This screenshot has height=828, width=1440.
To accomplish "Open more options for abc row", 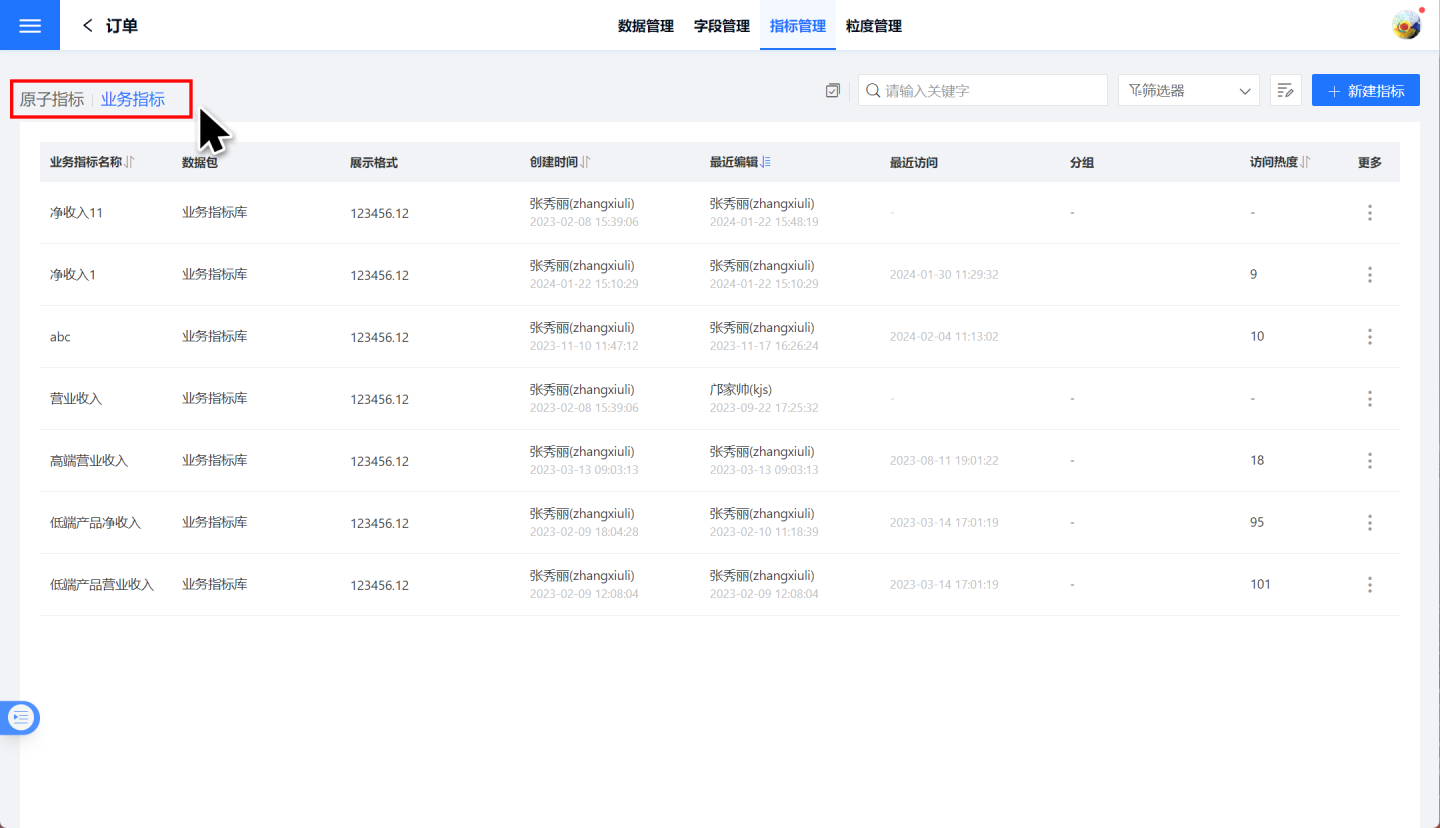I will click(1369, 337).
